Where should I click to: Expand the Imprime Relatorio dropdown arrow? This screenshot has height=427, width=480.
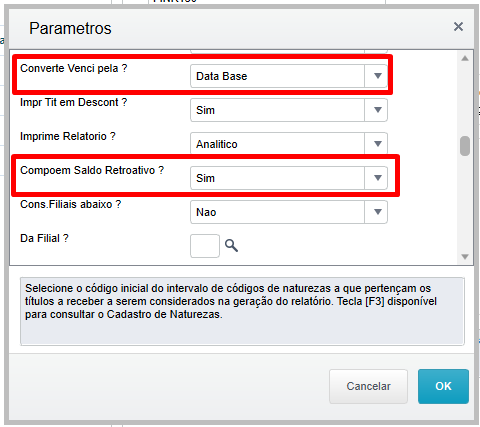click(x=377, y=144)
